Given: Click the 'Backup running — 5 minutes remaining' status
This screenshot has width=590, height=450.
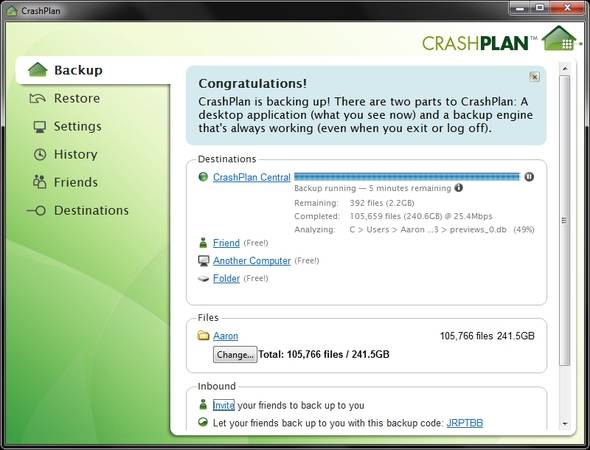Looking at the screenshot, I should pyautogui.click(x=373, y=188).
